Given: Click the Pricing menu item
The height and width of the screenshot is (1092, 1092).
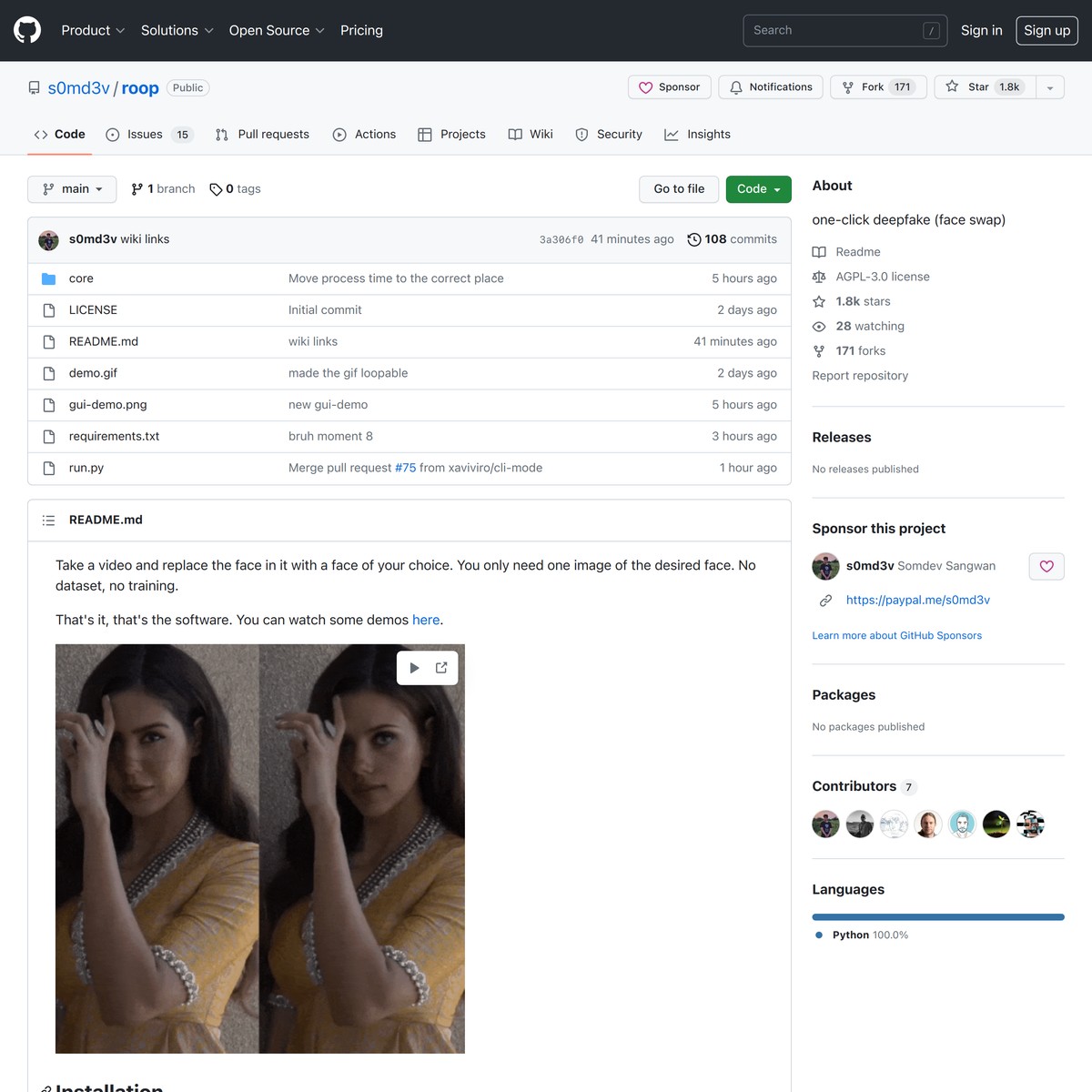Looking at the screenshot, I should (x=361, y=30).
